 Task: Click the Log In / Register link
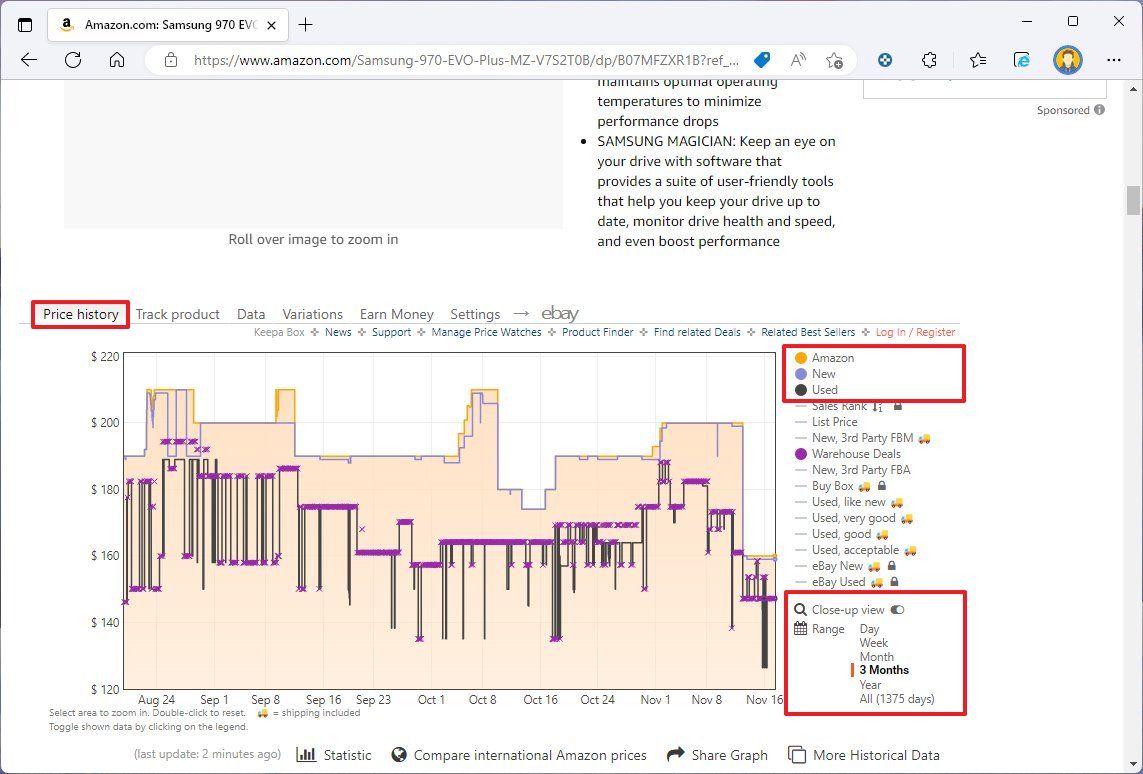tap(915, 331)
